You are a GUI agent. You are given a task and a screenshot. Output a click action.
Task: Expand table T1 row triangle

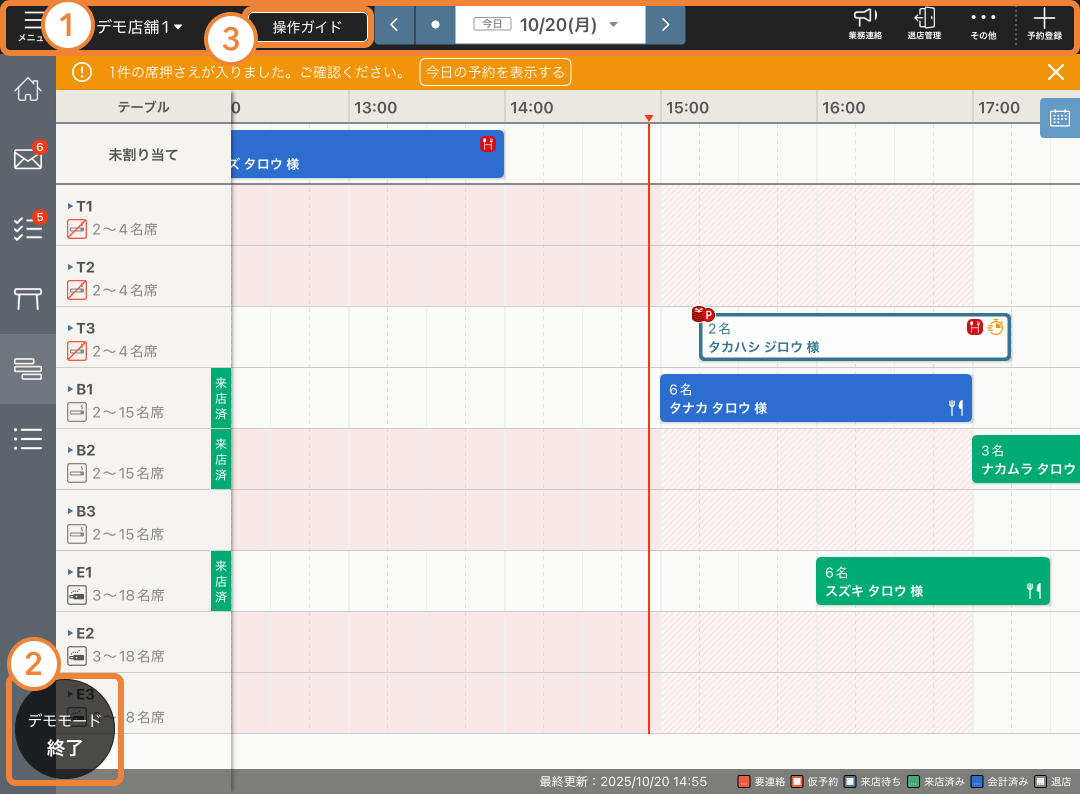(x=71, y=206)
